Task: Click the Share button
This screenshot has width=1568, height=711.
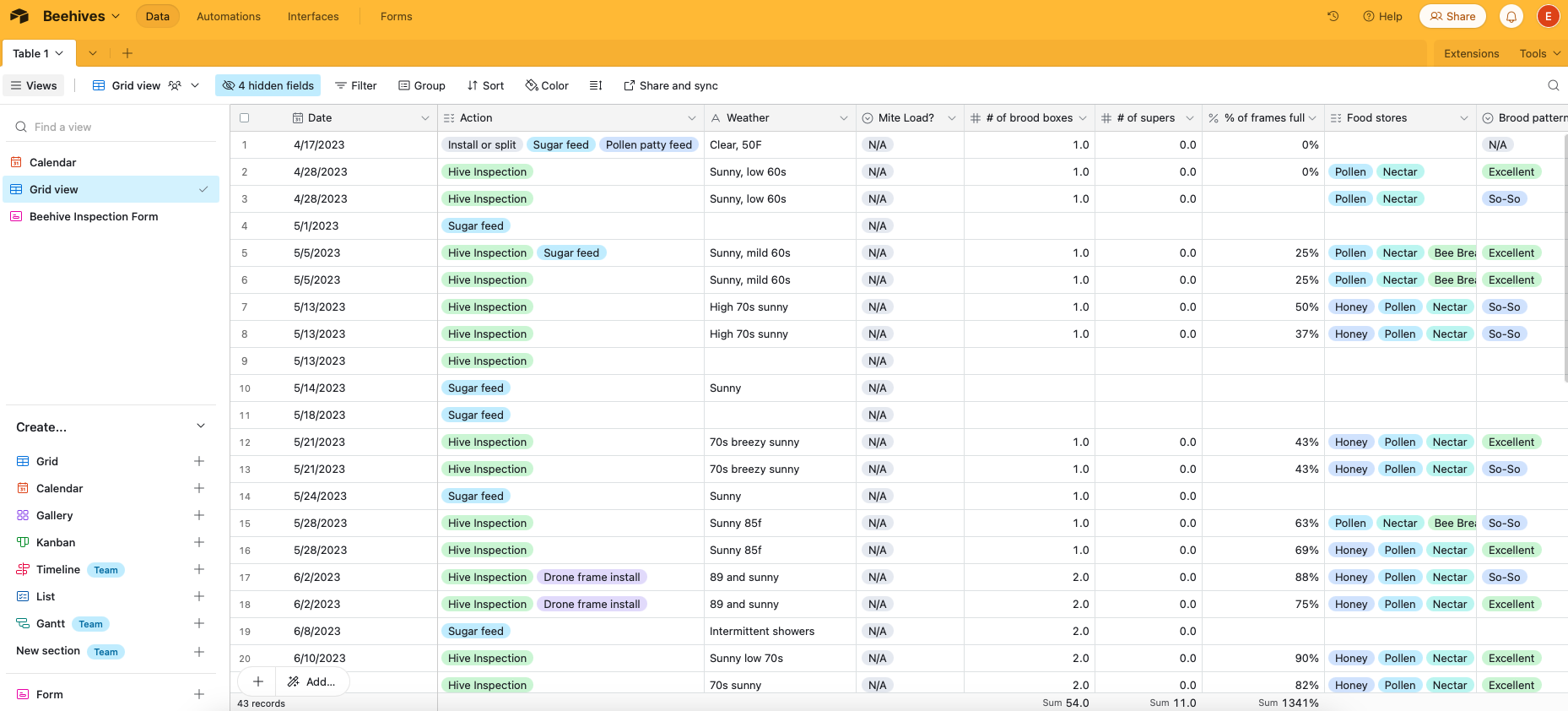Action: [x=1452, y=16]
